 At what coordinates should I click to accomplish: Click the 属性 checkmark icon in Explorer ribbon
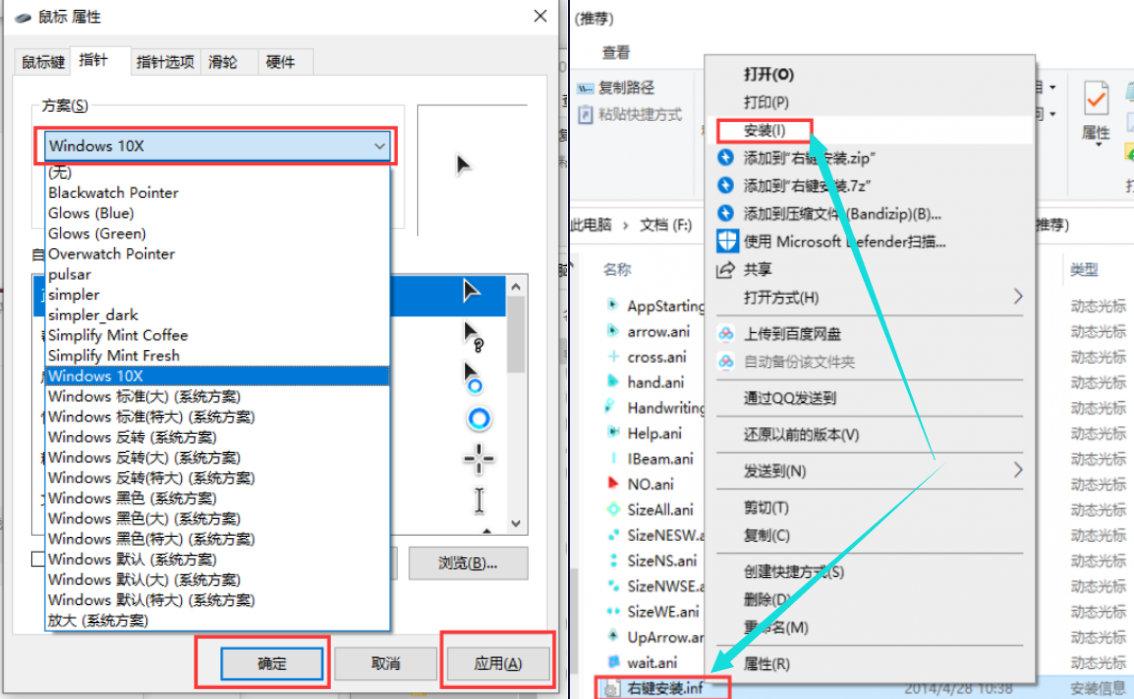(1096, 99)
